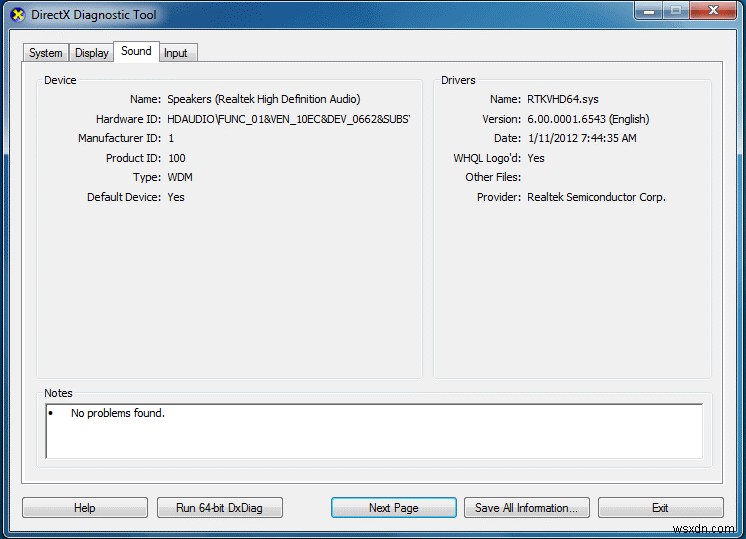Run 64-bit DxDiag
746x539 pixels.
pyautogui.click(x=219, y=508)
